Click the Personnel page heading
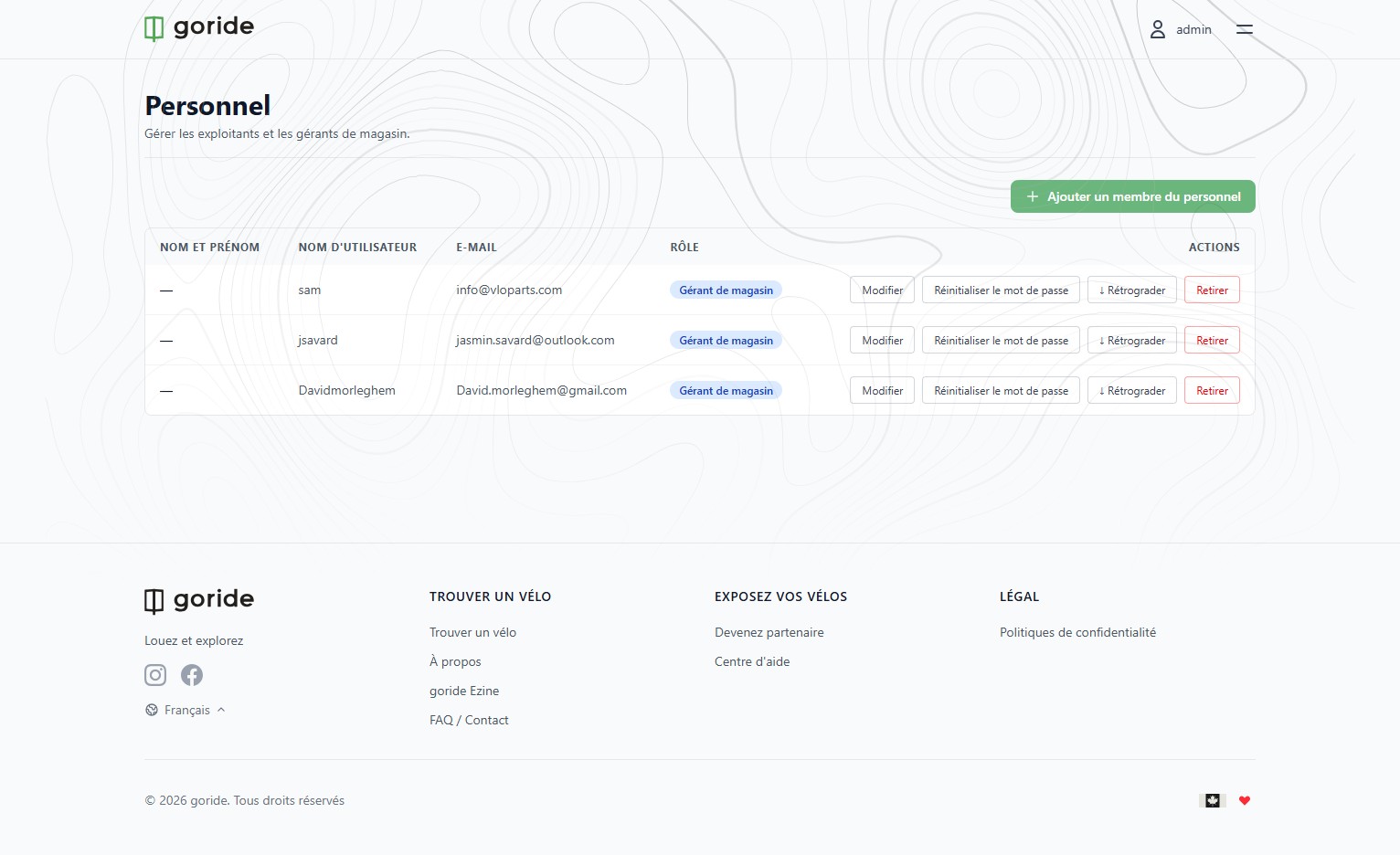1400x855 pixels. point(207,106)
